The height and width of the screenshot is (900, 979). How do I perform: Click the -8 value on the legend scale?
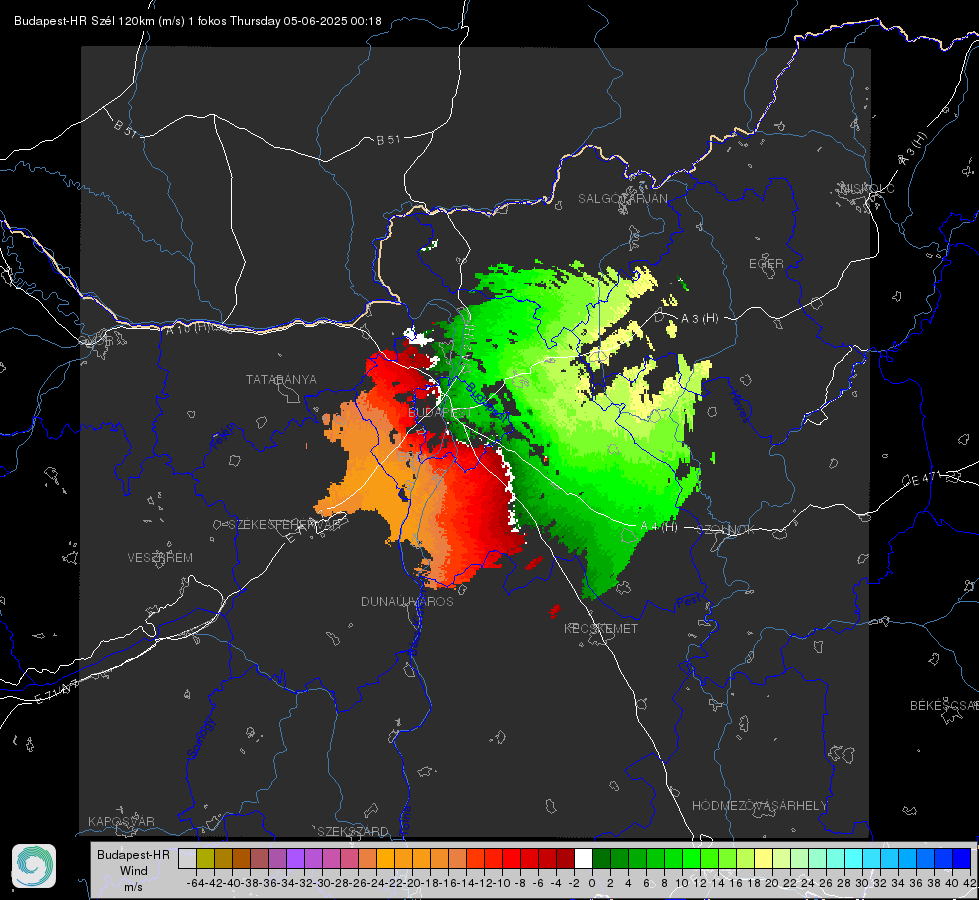point(519,883)
